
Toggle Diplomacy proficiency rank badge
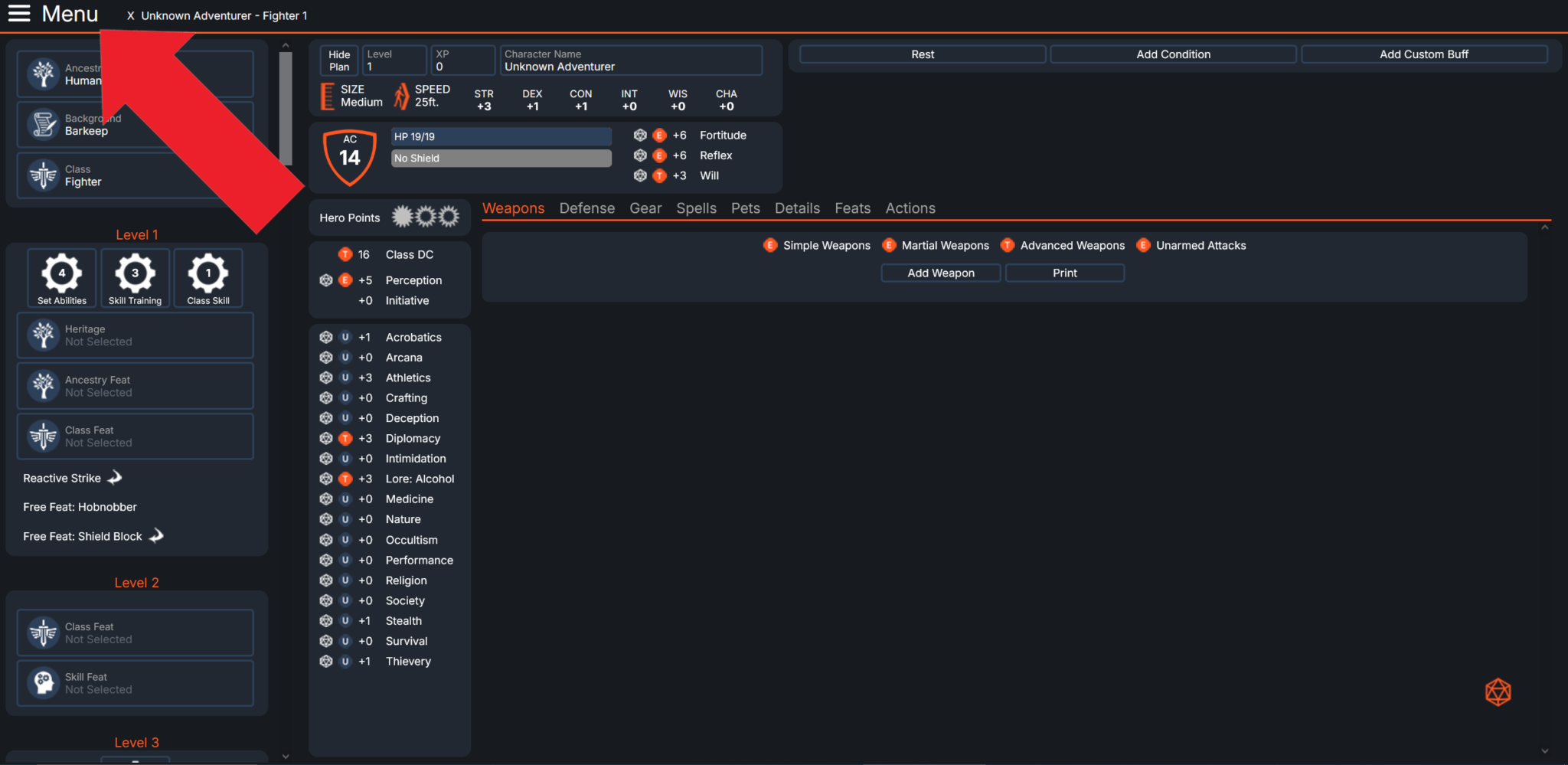345,439
